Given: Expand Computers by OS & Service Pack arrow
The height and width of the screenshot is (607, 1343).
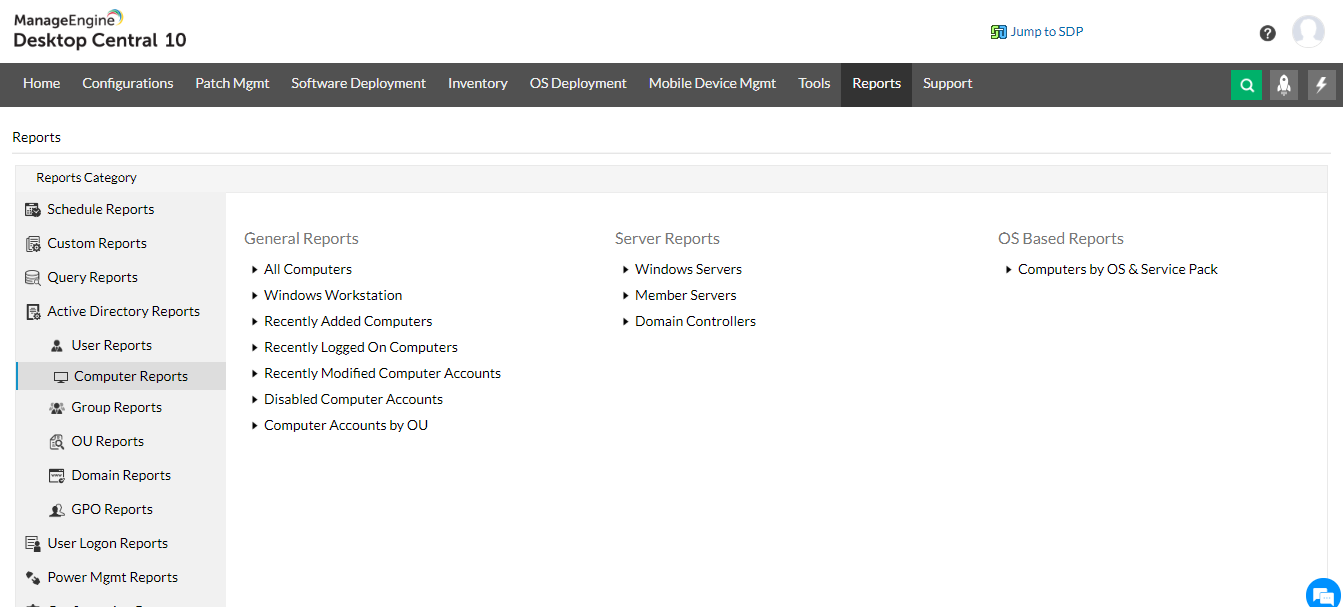Looking at the screenshot, I should click(x=1009, y=270).
